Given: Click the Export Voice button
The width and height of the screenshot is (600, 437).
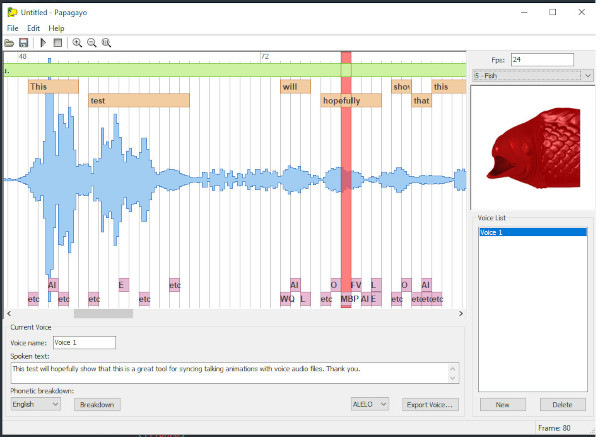Looking at the screenshot, I should point(430,404).
